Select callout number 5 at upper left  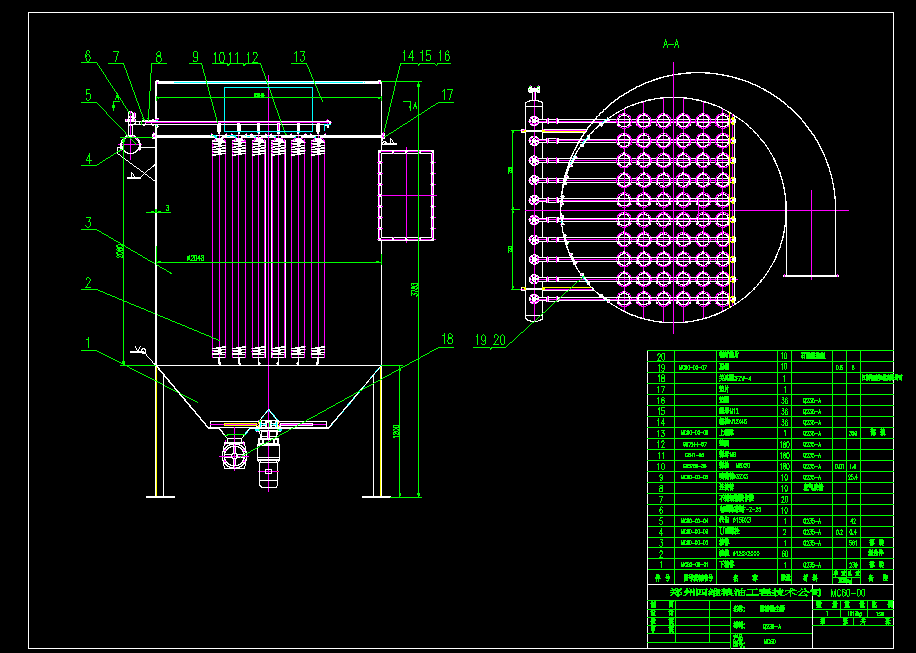pos(88,95)
